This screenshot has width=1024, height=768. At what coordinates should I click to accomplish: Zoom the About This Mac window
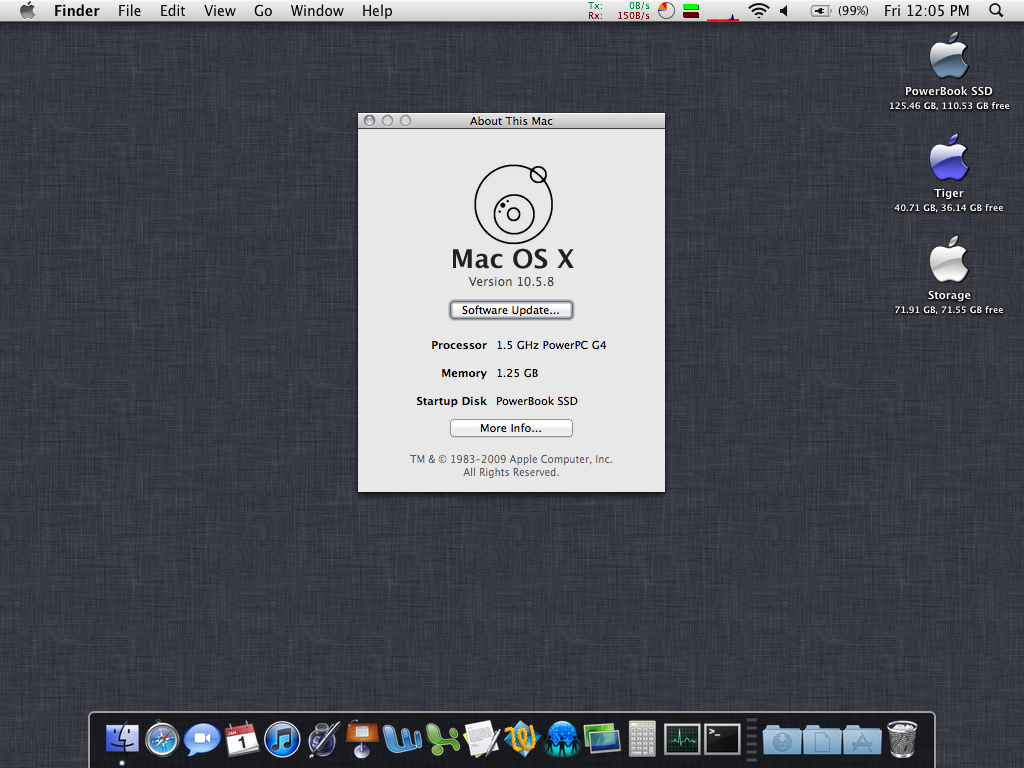coord(406,121)
